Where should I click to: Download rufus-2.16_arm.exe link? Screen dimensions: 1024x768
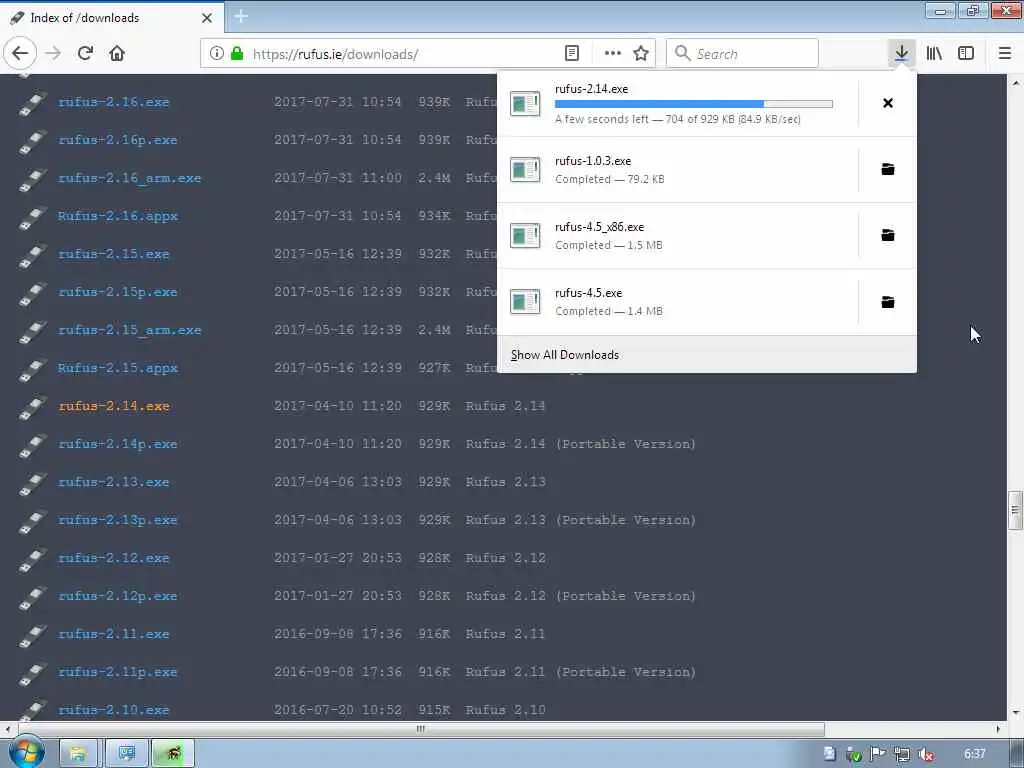tap(129, 178)
